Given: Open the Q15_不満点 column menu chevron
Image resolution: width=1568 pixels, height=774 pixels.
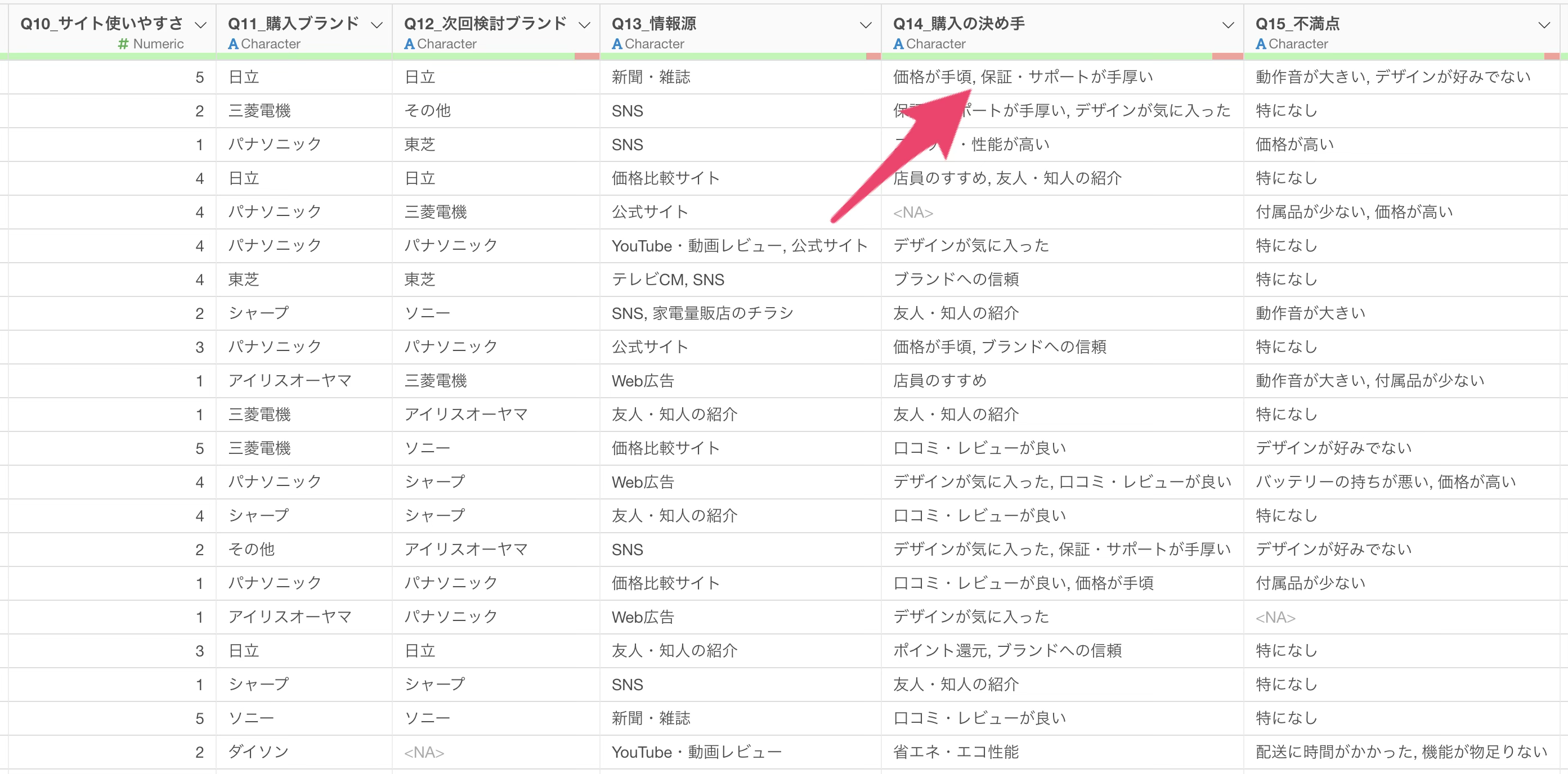Looking at the screenshot, I should tap(1544, 25).
